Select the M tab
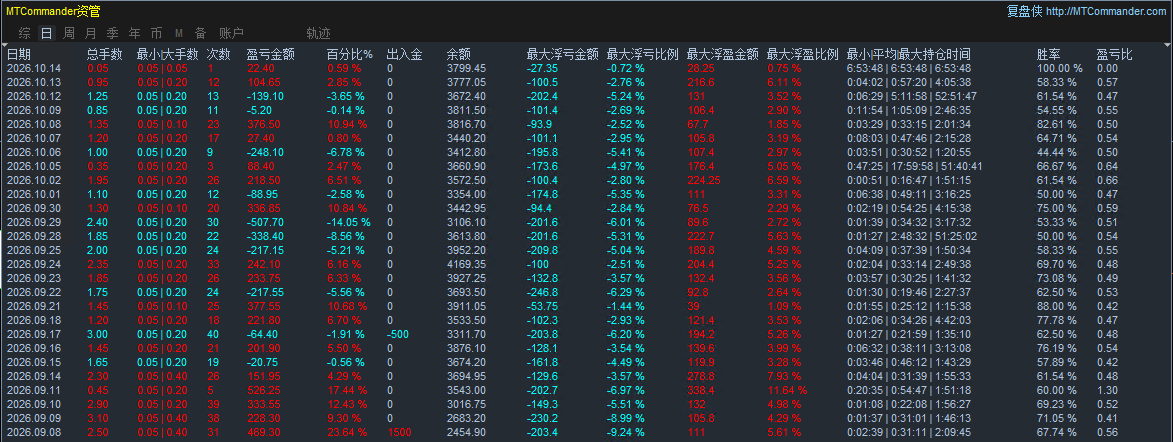The width and height of the screenshot is (1173, 442). (179, 33)
